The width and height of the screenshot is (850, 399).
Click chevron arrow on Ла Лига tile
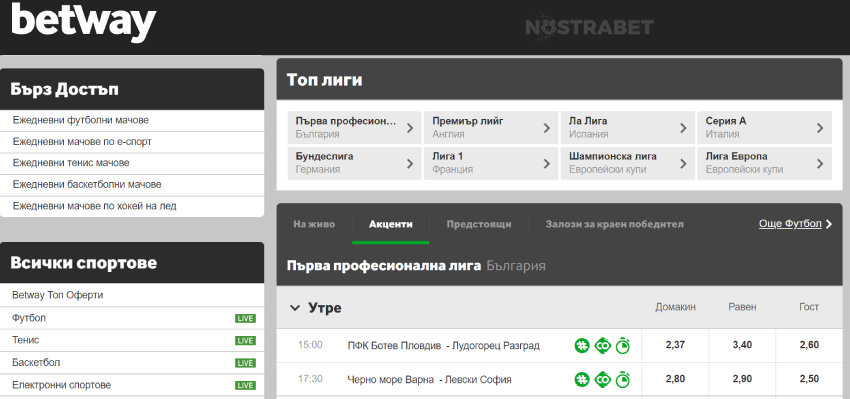(x=683, y=128)
